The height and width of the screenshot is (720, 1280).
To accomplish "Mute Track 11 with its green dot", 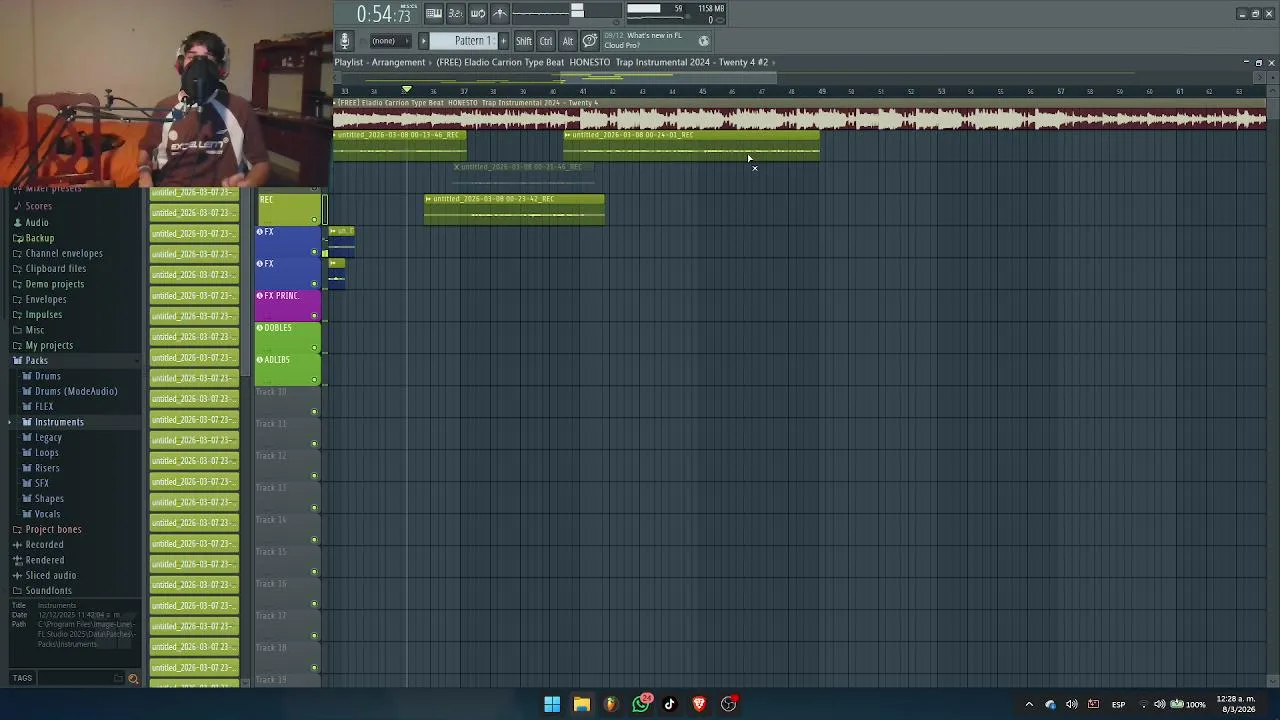I will pyautogui.click(x=314, y=444).
